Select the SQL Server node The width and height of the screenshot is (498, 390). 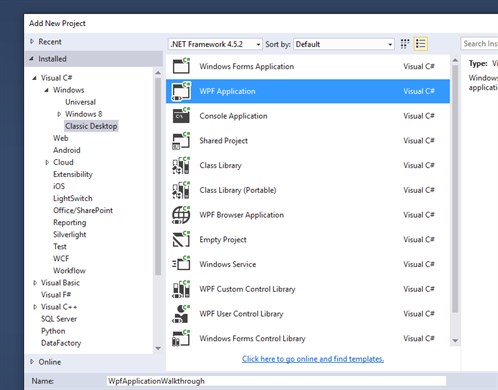point(59,319)
